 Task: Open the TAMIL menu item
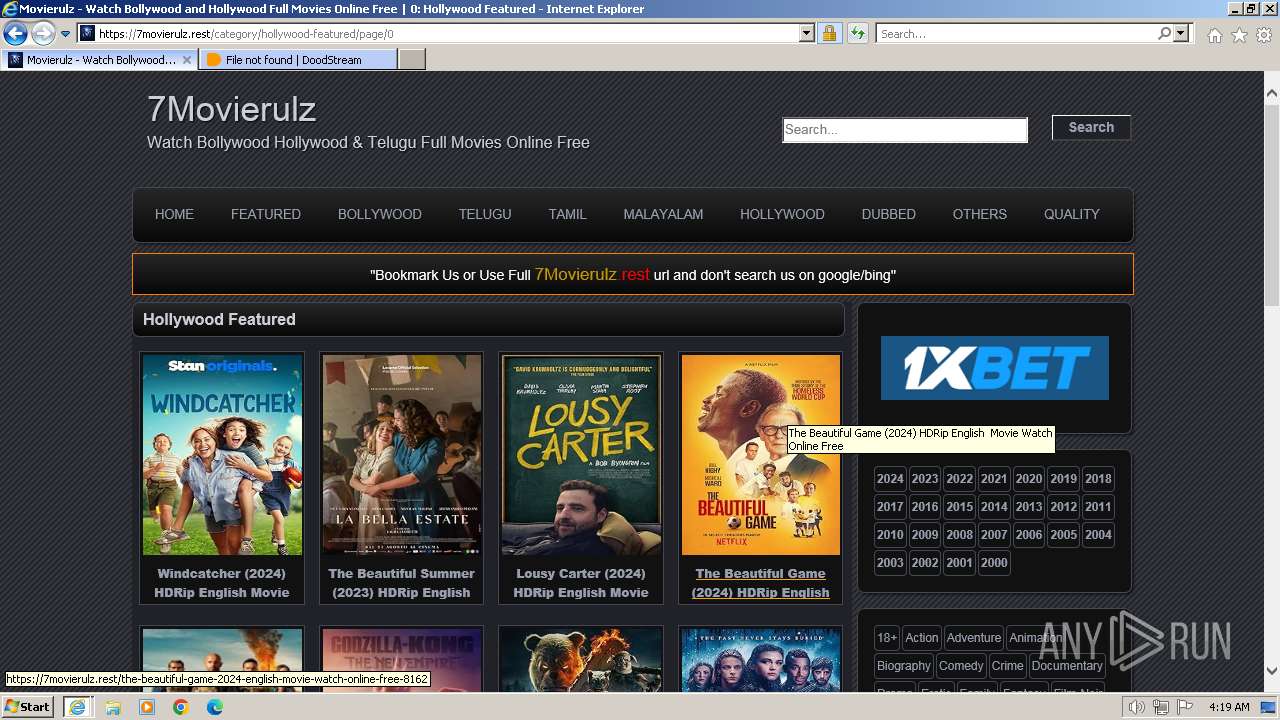[x=567, y=214]
